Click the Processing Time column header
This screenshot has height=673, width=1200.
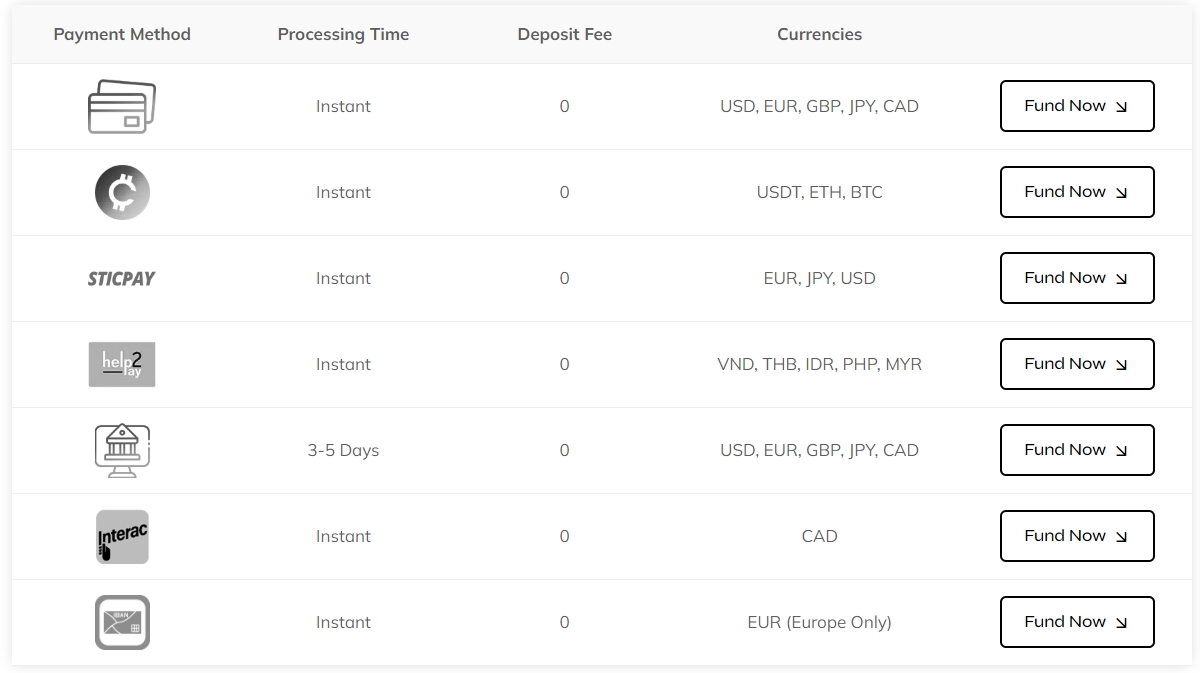[x=343, y=34]
